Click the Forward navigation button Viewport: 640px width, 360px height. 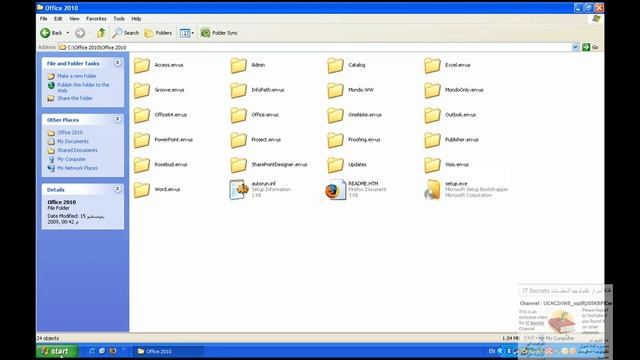(x=80, y=33)
